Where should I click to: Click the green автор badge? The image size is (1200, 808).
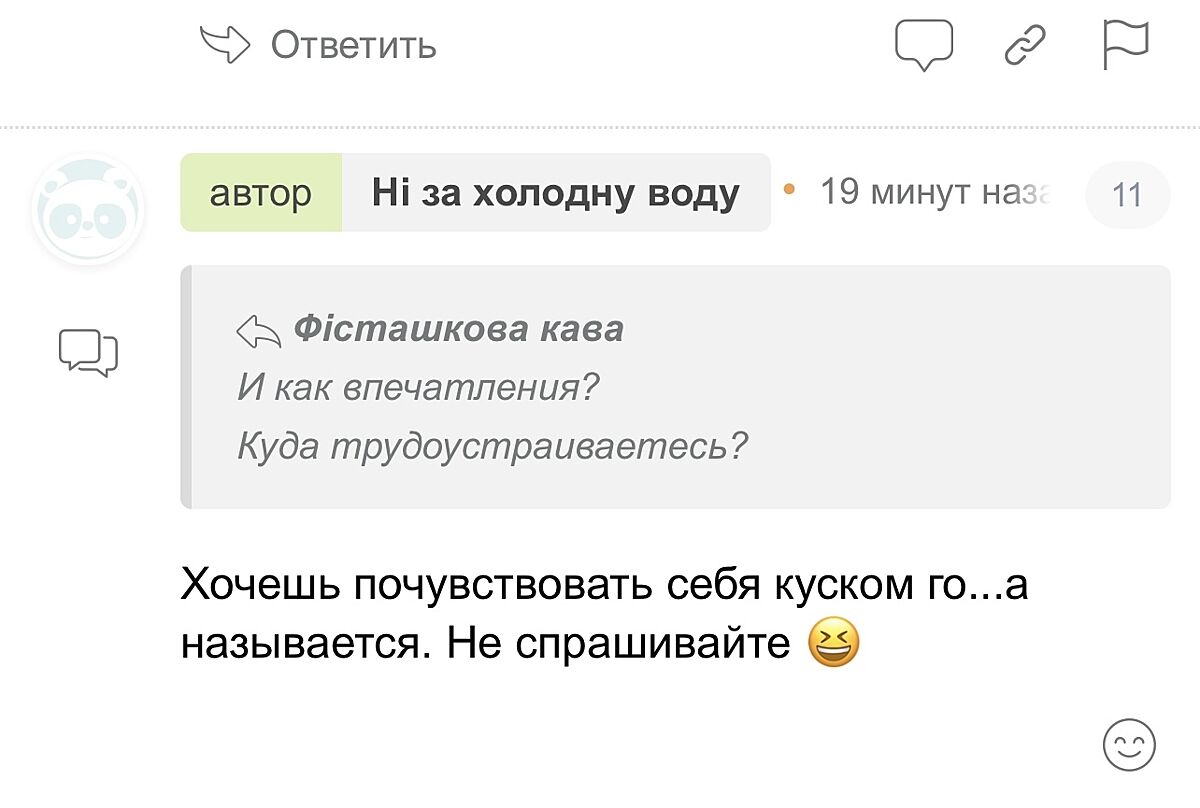point(261,193)
